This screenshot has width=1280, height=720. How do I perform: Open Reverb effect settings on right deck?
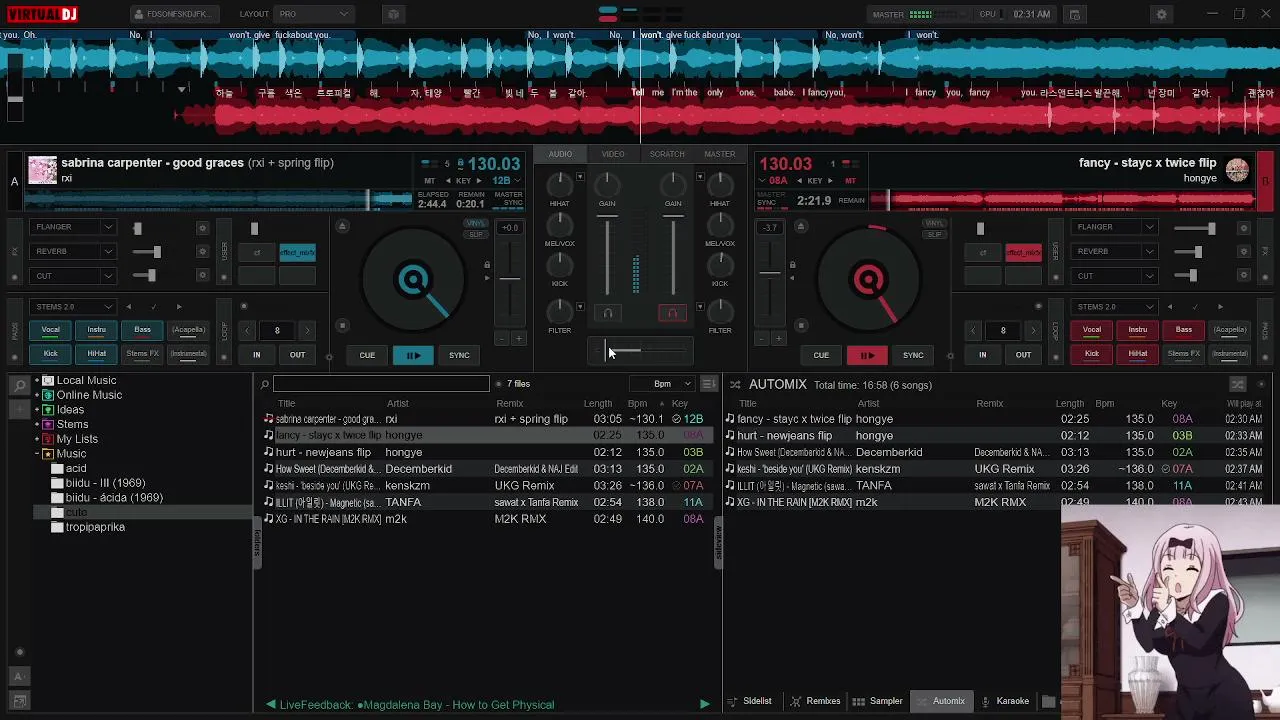[1244, 251]
